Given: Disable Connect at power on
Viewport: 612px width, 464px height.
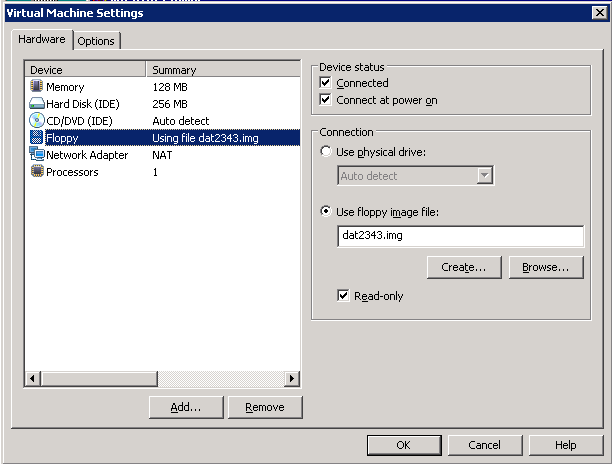Looking at the screenshot, I should [326, 100].
